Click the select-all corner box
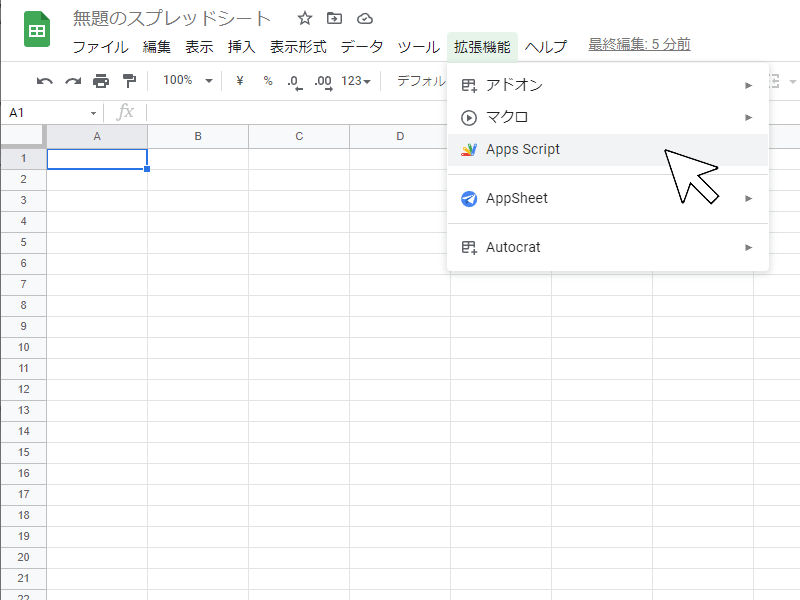 (23, 136)
